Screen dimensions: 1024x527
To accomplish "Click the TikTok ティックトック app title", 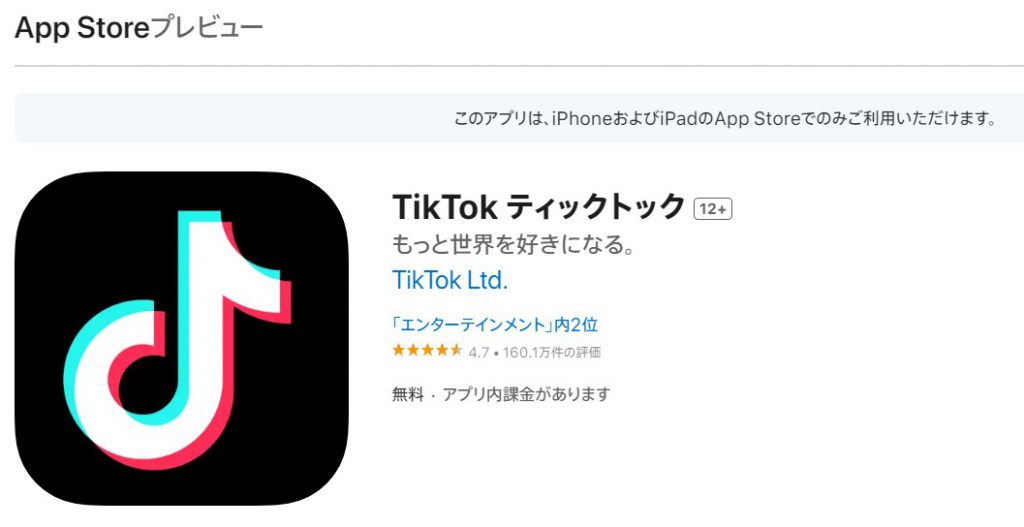I will tap(539, 208).
